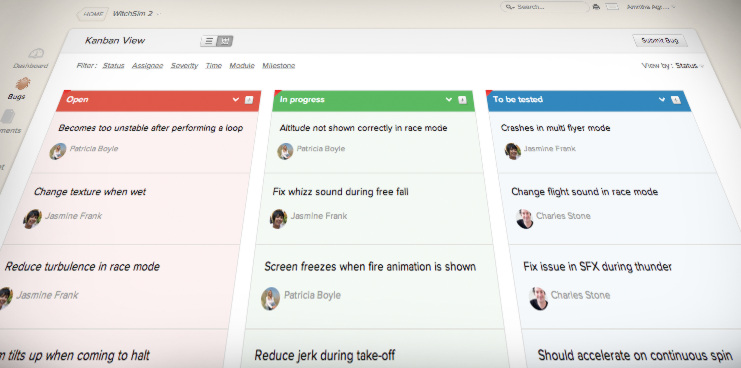The width and height of the screenshot is (741, 368).
Task: Click Open column's add-bug icon
Action: 249,100
